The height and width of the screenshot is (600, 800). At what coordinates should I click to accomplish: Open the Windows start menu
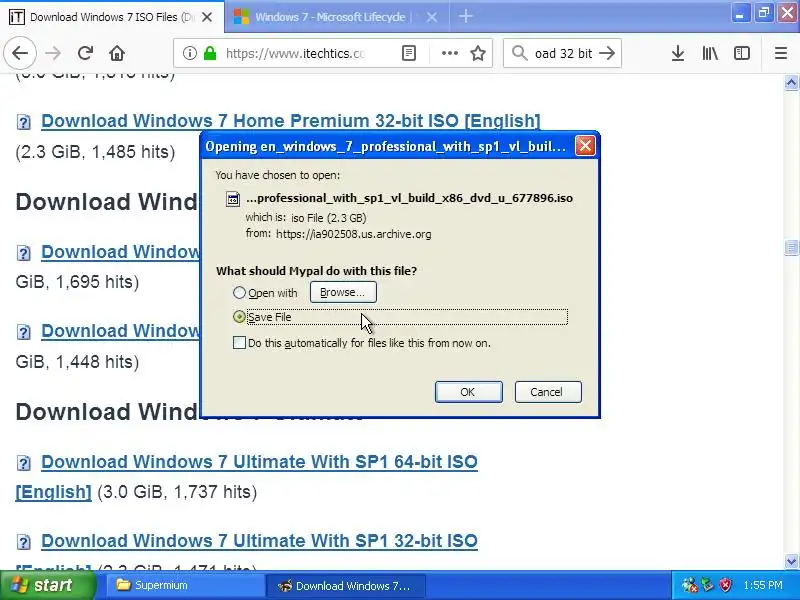coord(48,585)
